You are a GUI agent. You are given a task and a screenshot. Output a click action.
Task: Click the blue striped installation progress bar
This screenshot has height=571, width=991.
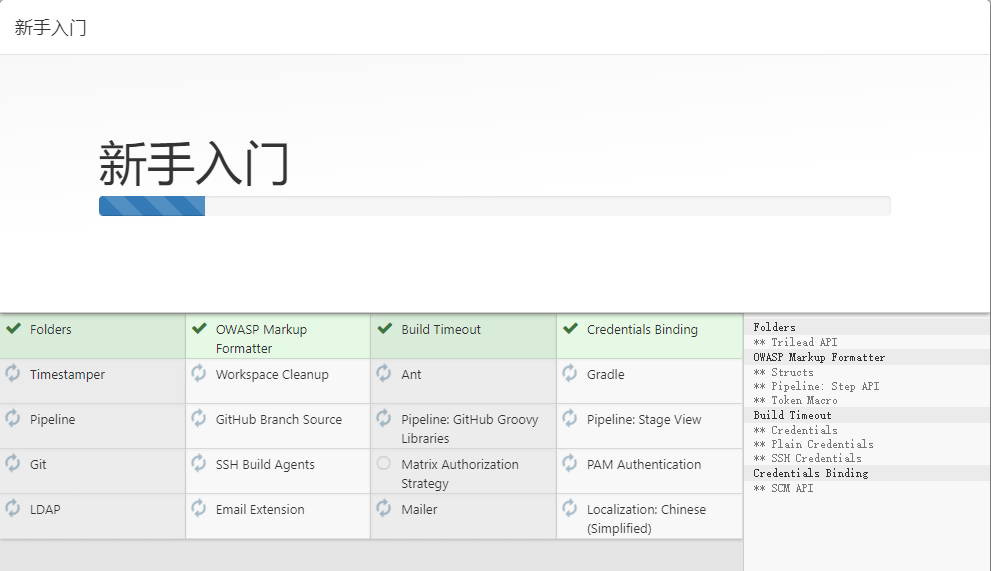(x=152, y=206)
